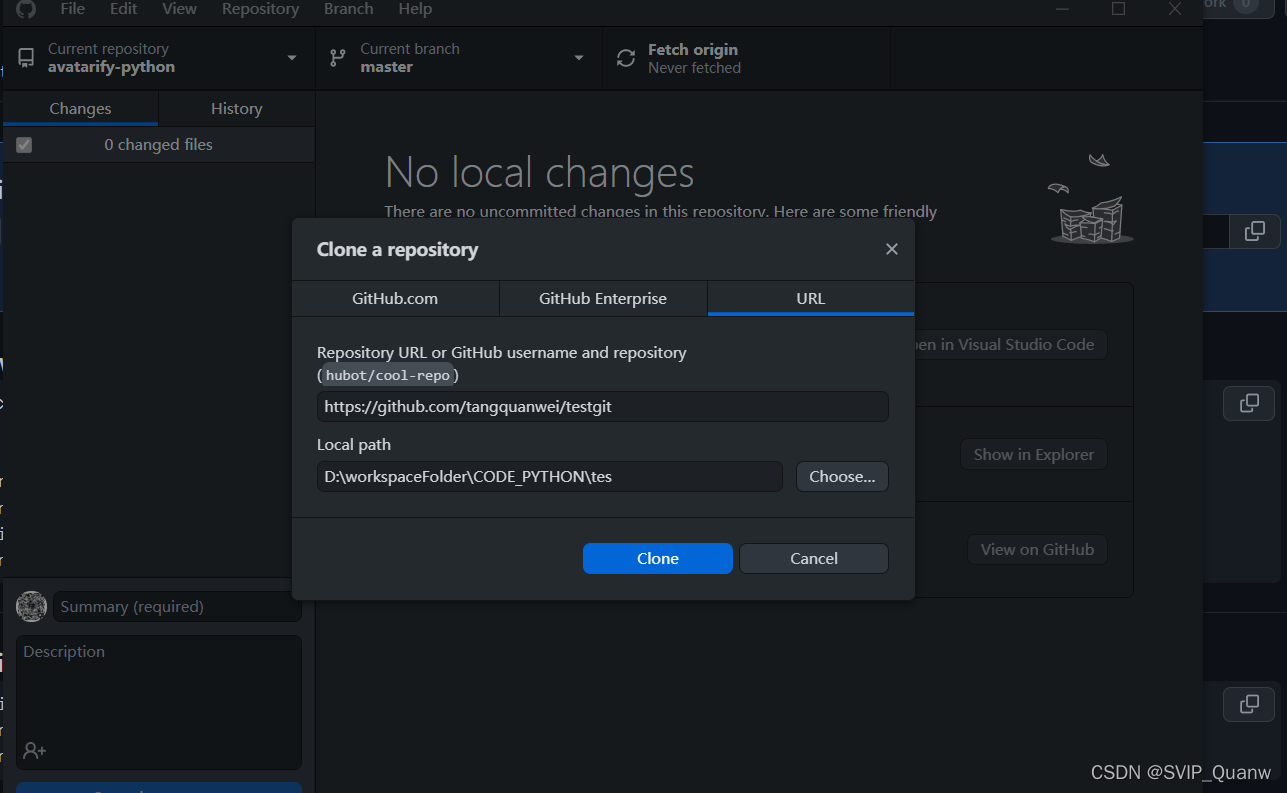Maximize the GitHub Desktop window
Screen dimensions: 1287x793
(x=1118, y=9)
